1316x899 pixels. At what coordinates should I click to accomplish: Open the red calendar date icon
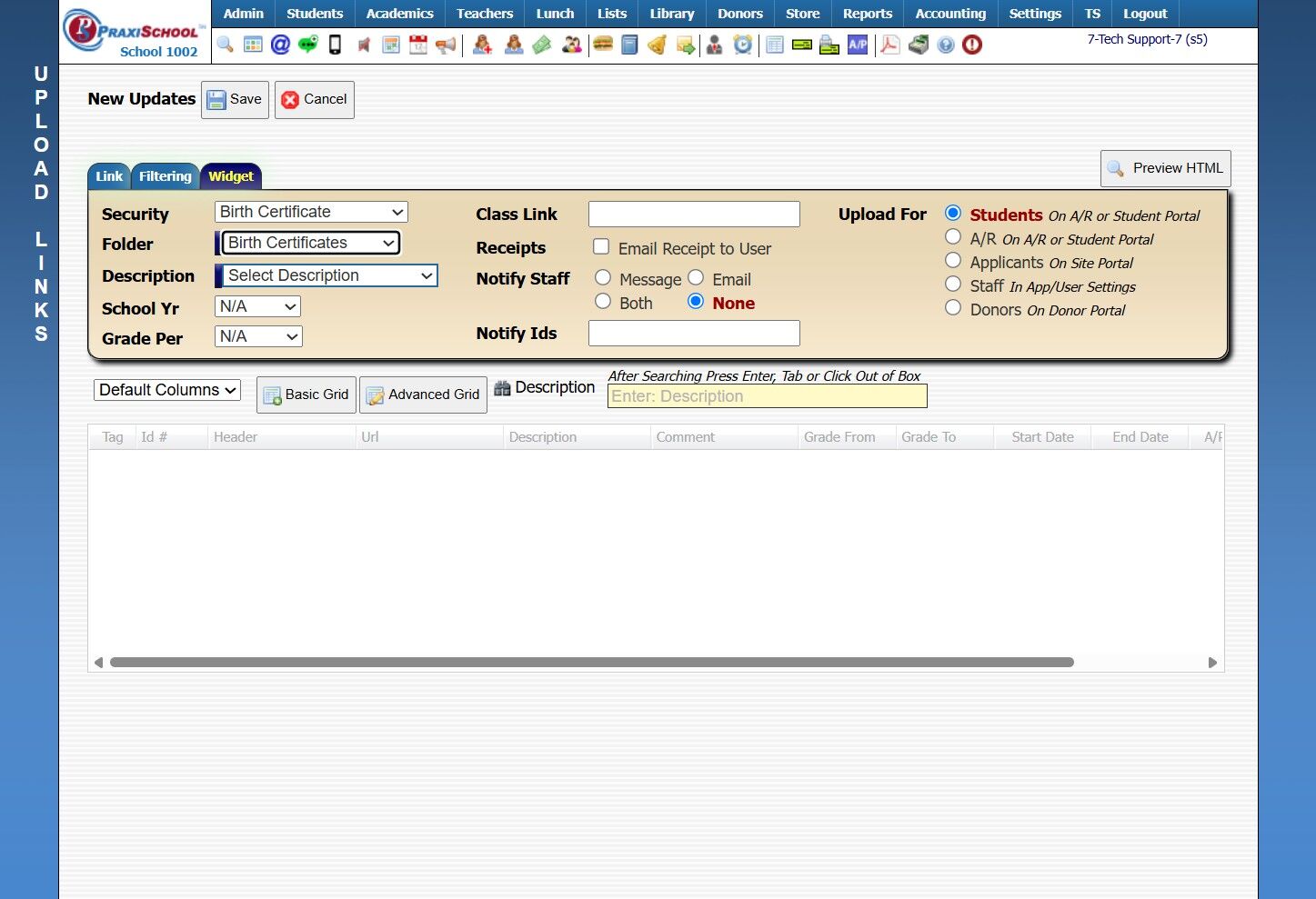point(418,45)
